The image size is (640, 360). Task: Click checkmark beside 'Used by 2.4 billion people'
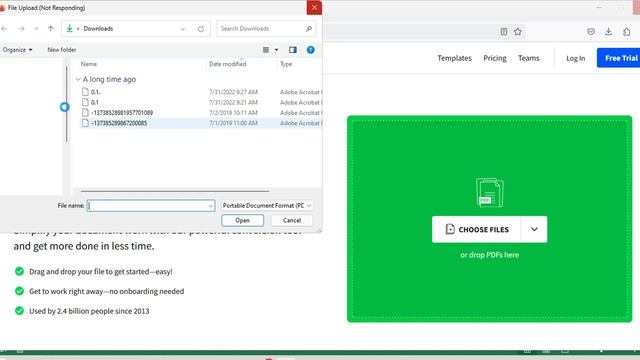tap(19, 311)
